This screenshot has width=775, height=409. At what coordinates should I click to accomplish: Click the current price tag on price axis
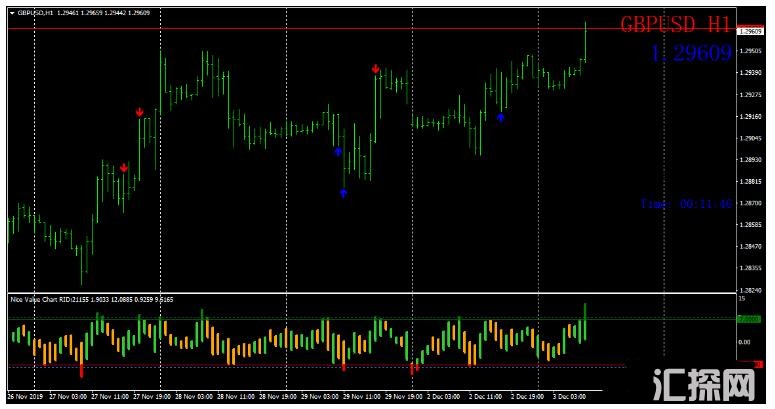coord(750,31)
